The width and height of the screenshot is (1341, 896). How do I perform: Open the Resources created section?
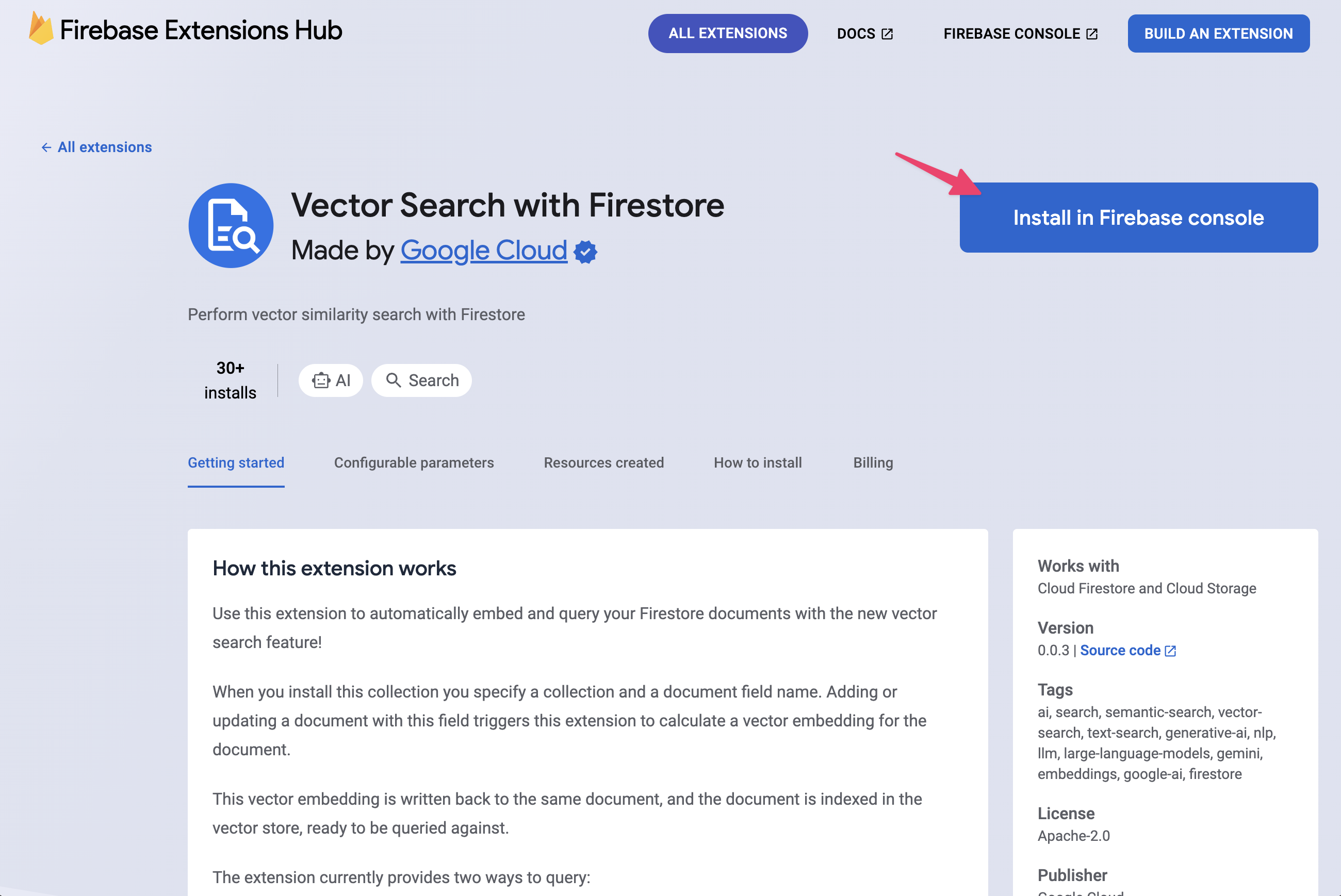point(603,462)
